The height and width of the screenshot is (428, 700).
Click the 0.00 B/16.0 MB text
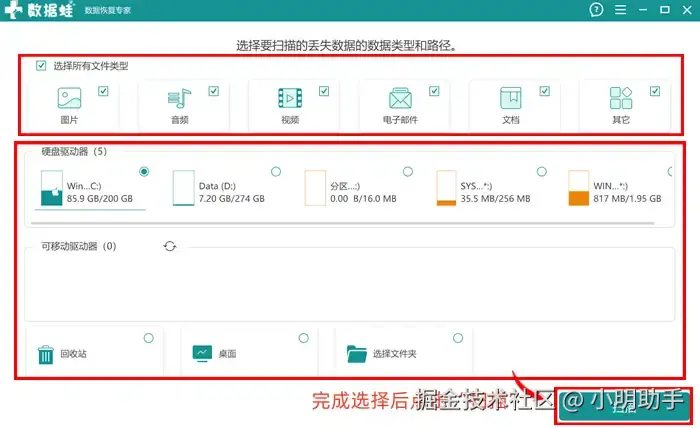(363, 199)
